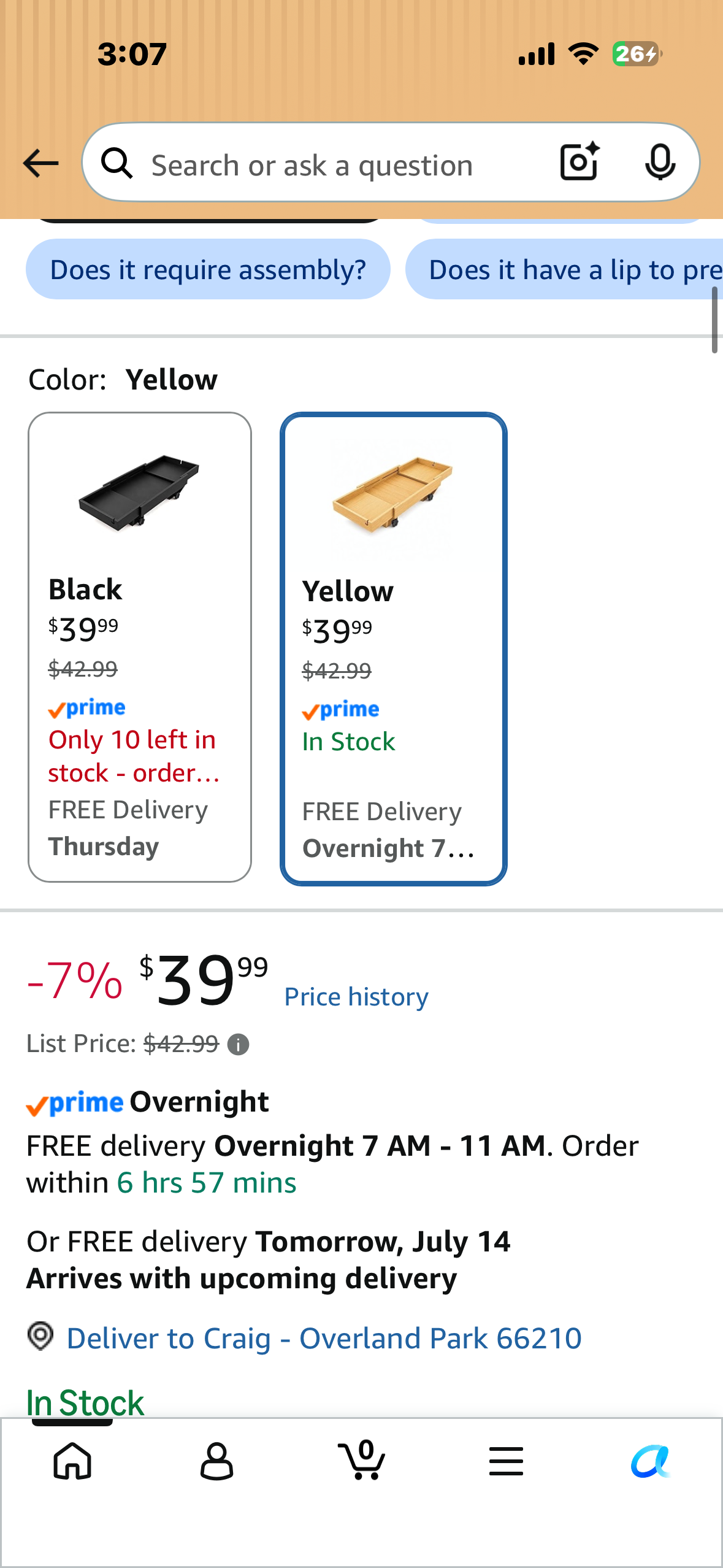Tap 'Does it have a lip' chip
The image size is (723, 1568).
pyautogui.click(x=564, y=269)
